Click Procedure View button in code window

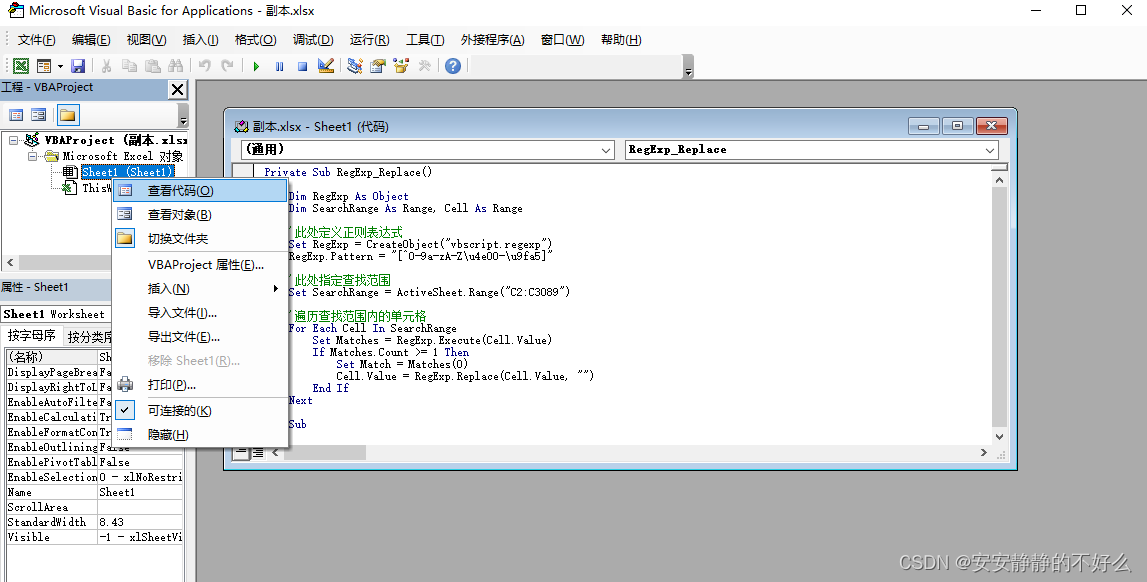point(241,453)
